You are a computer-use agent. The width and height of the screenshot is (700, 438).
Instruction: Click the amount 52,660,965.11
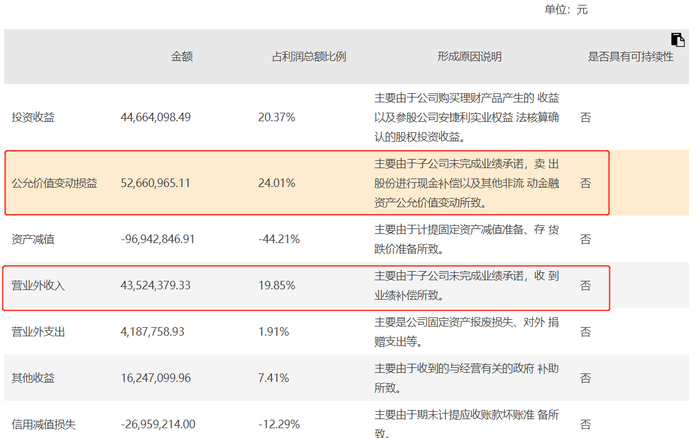coord(155,183)
